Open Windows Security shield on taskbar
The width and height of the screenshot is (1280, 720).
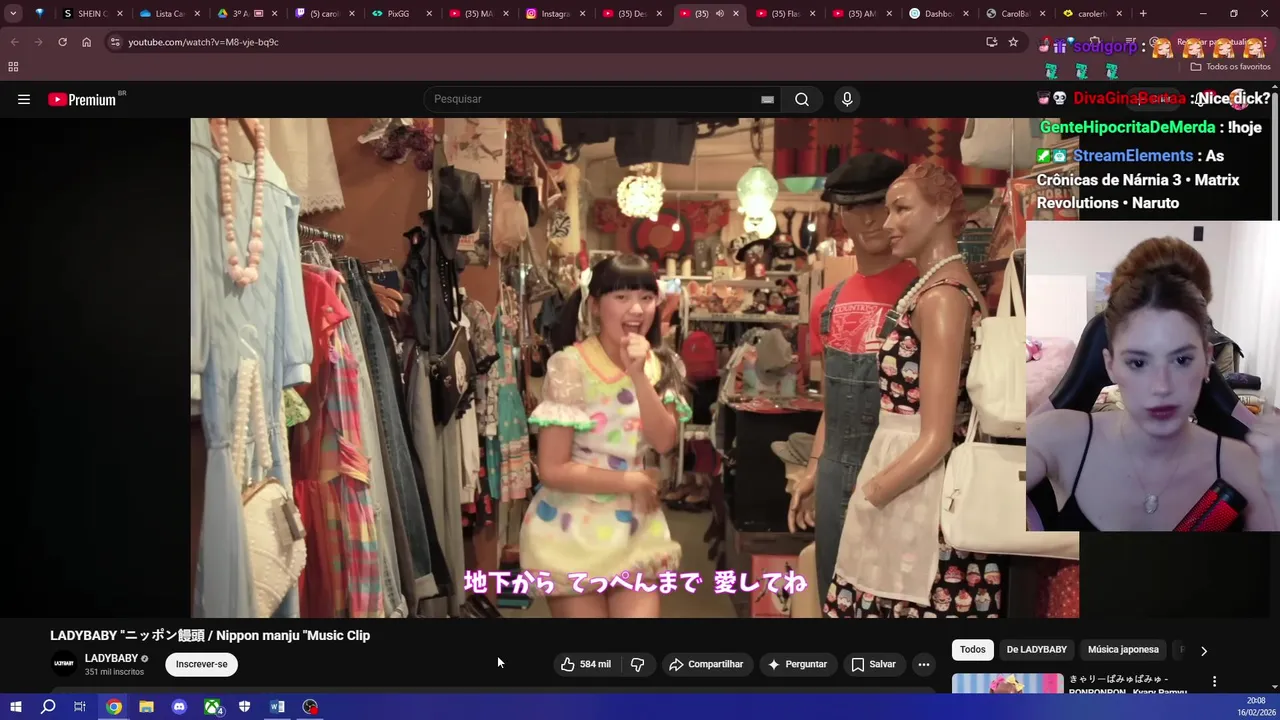(x=245, y=707)
